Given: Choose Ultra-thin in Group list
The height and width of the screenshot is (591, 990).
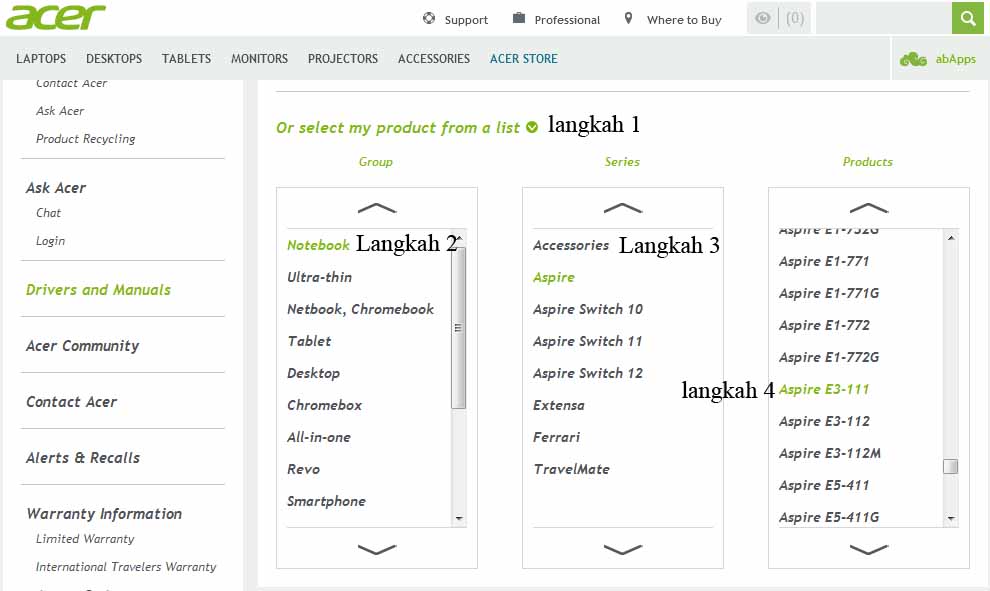Looking at the screenshot, I should coord(319,277).
